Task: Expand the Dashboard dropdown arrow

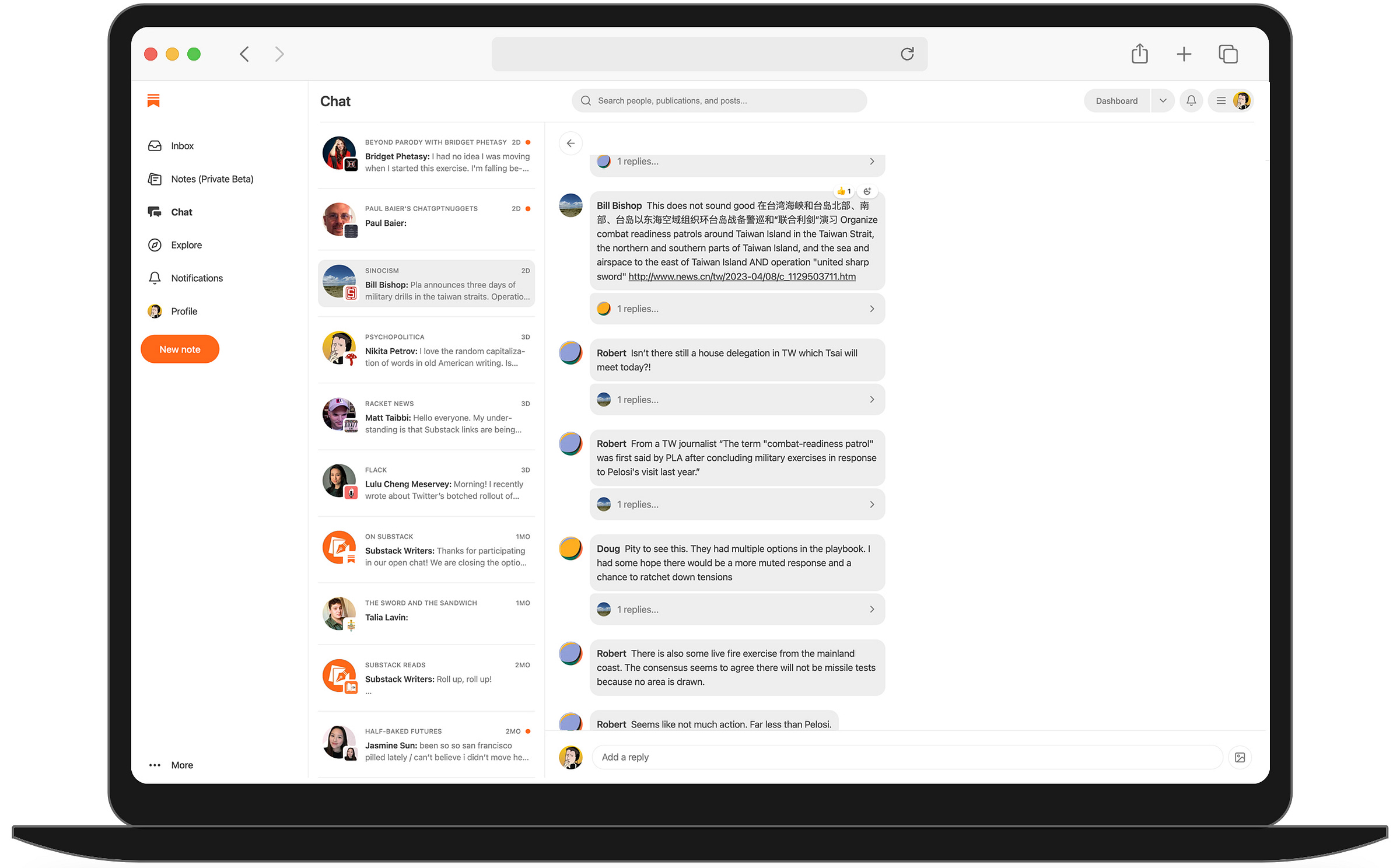Action: pos(1163,101)
